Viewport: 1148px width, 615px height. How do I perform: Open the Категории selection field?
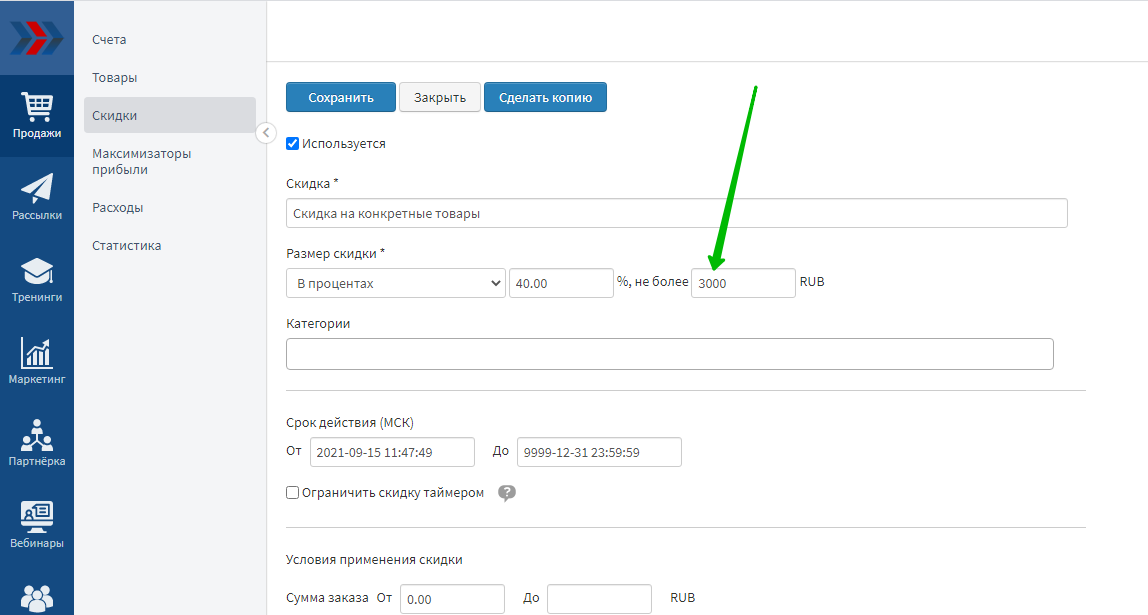pyautogui.click(x=669, y=354)
